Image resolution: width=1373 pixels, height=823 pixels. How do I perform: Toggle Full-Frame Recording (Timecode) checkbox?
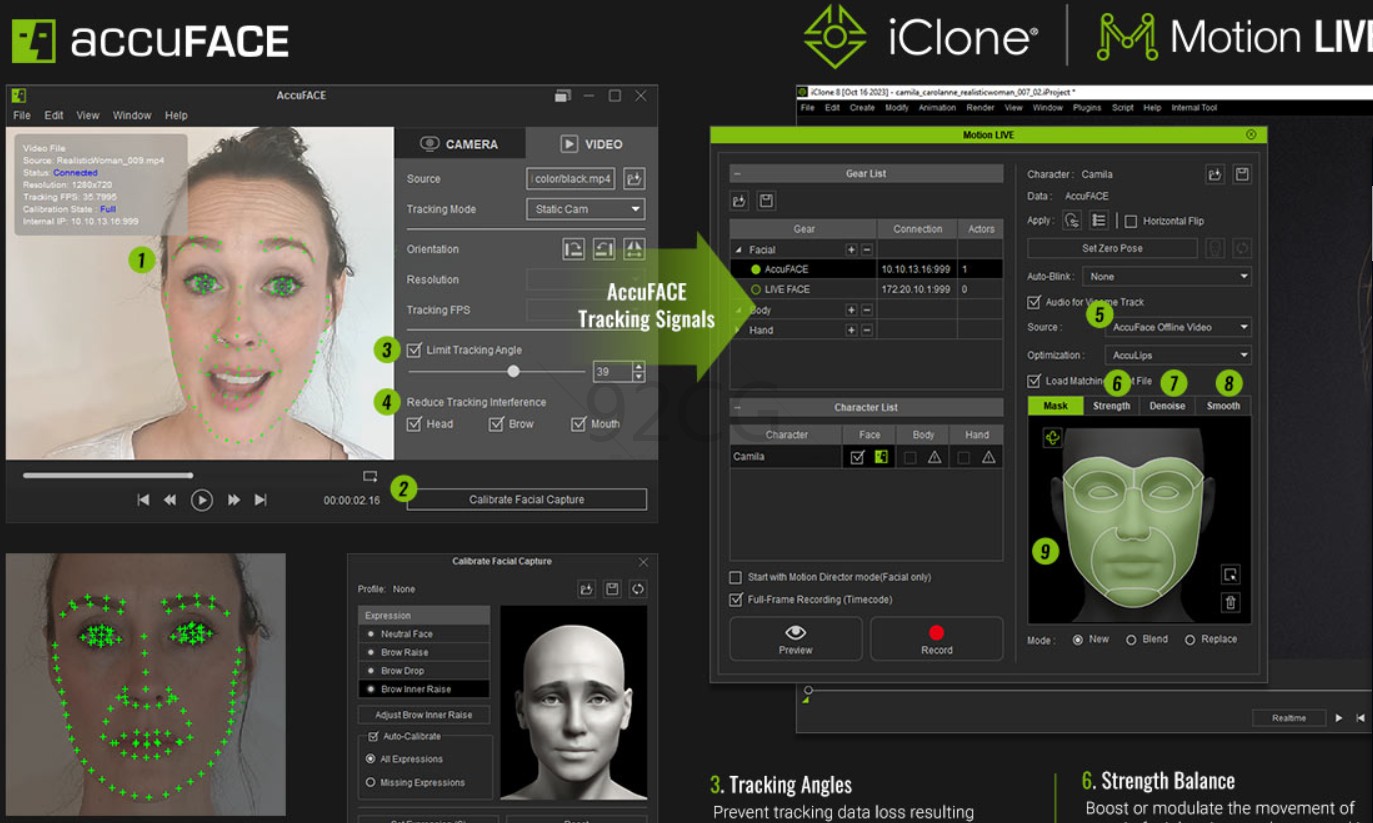736,600
